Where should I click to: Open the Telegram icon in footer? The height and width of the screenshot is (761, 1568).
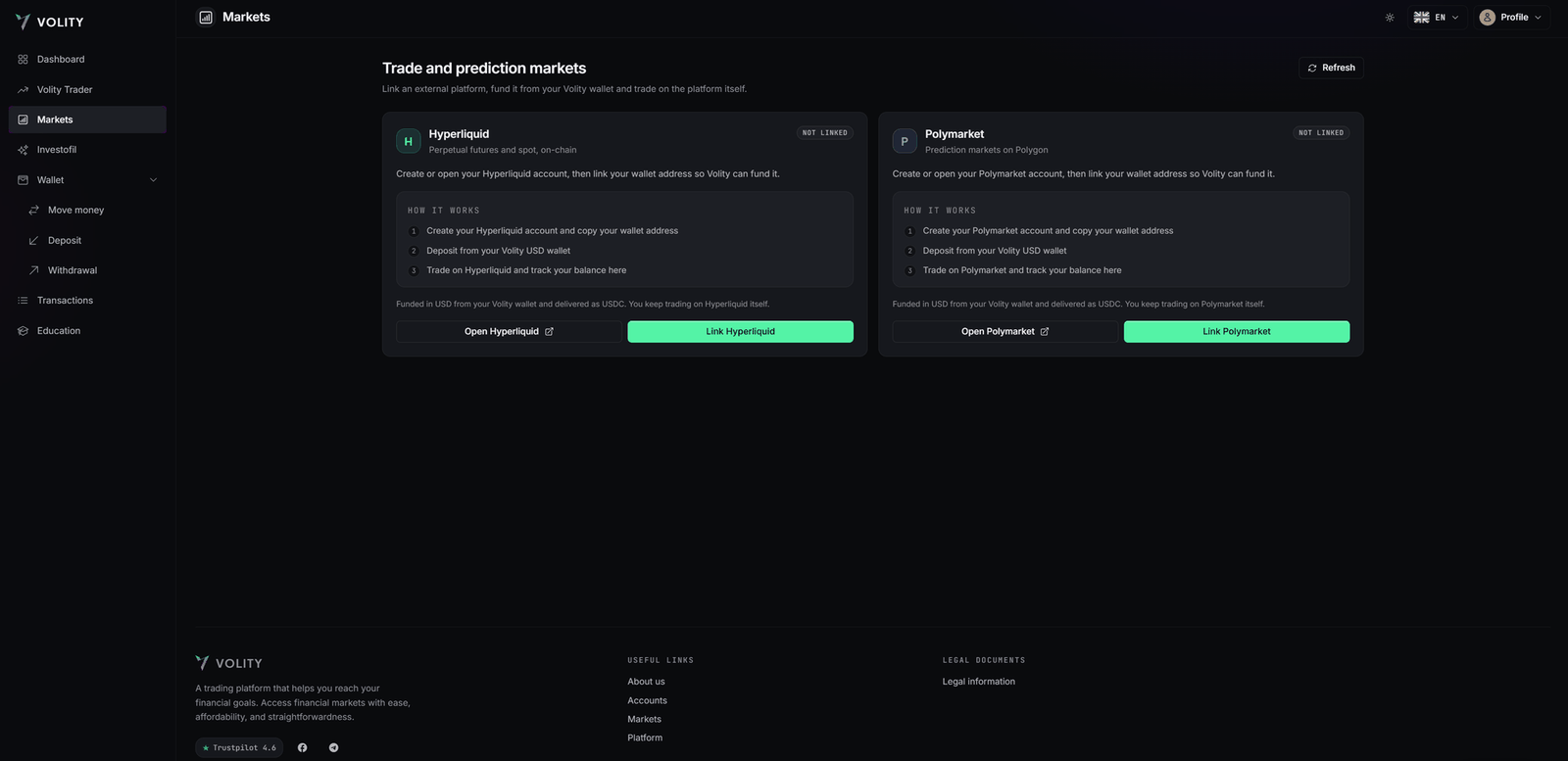click(x=333, y=748)
